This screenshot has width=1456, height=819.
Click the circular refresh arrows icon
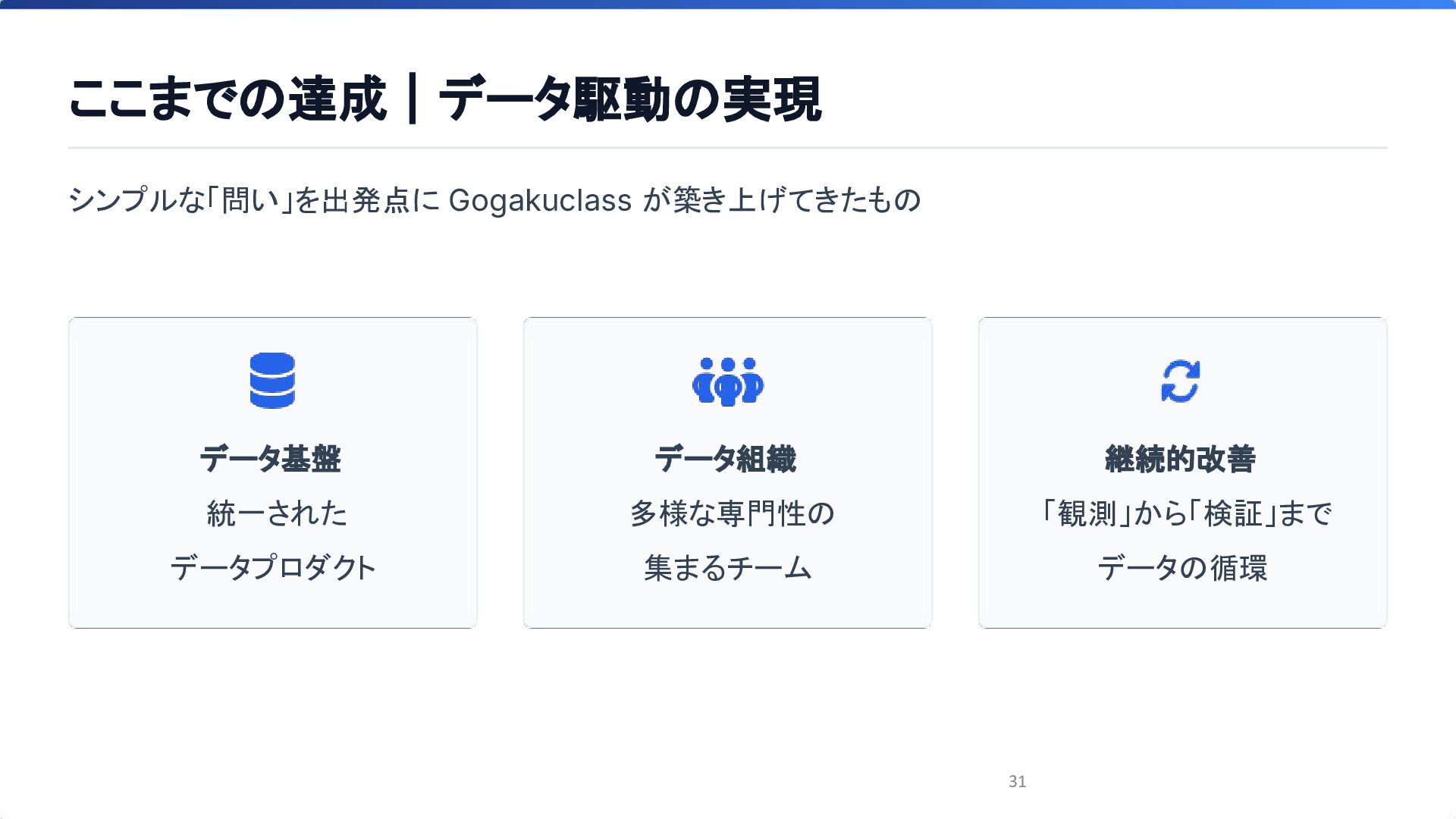[x=1181, y=381]
